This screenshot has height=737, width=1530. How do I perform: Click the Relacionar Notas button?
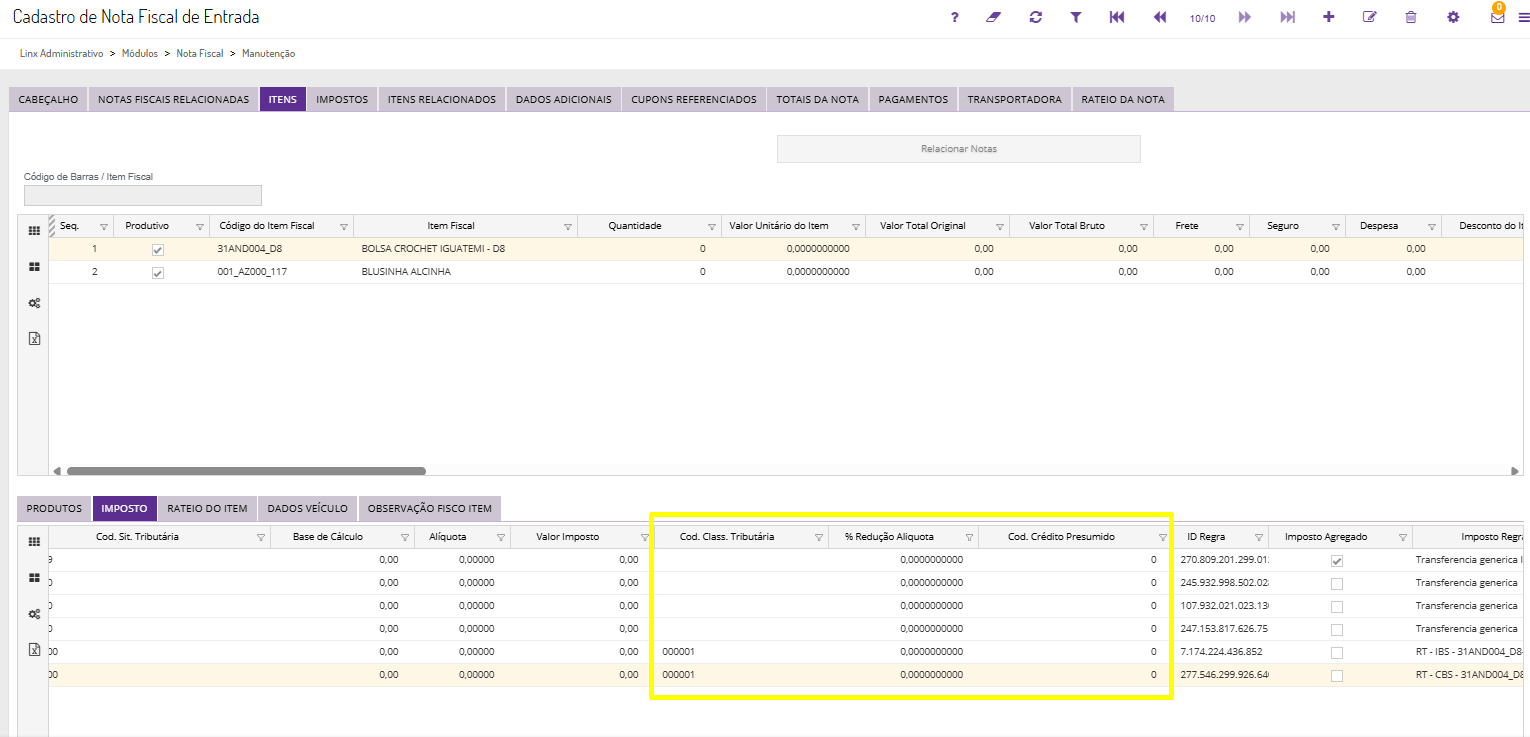pos(958,149)
